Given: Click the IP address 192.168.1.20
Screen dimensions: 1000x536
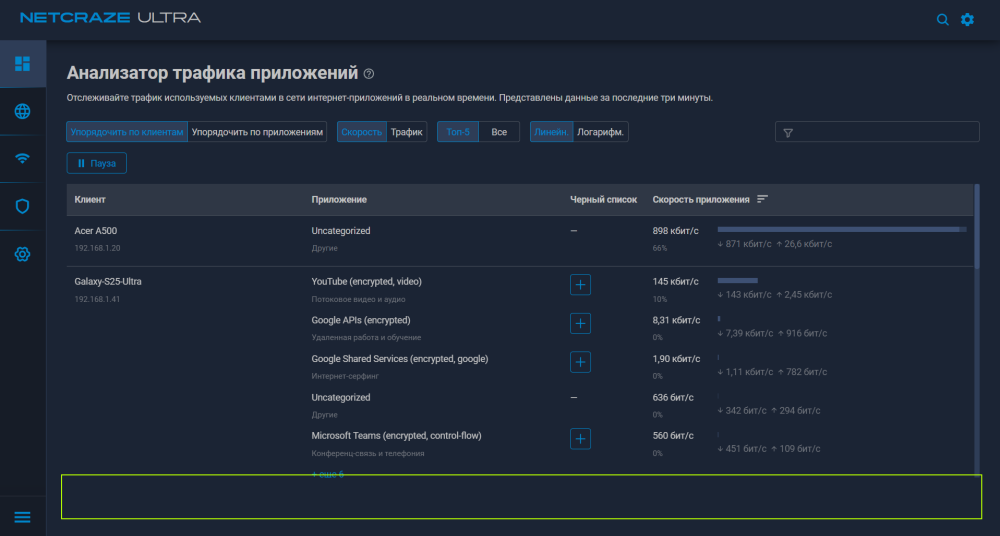Looking at the screenshot, I should [x=97, y=248].
